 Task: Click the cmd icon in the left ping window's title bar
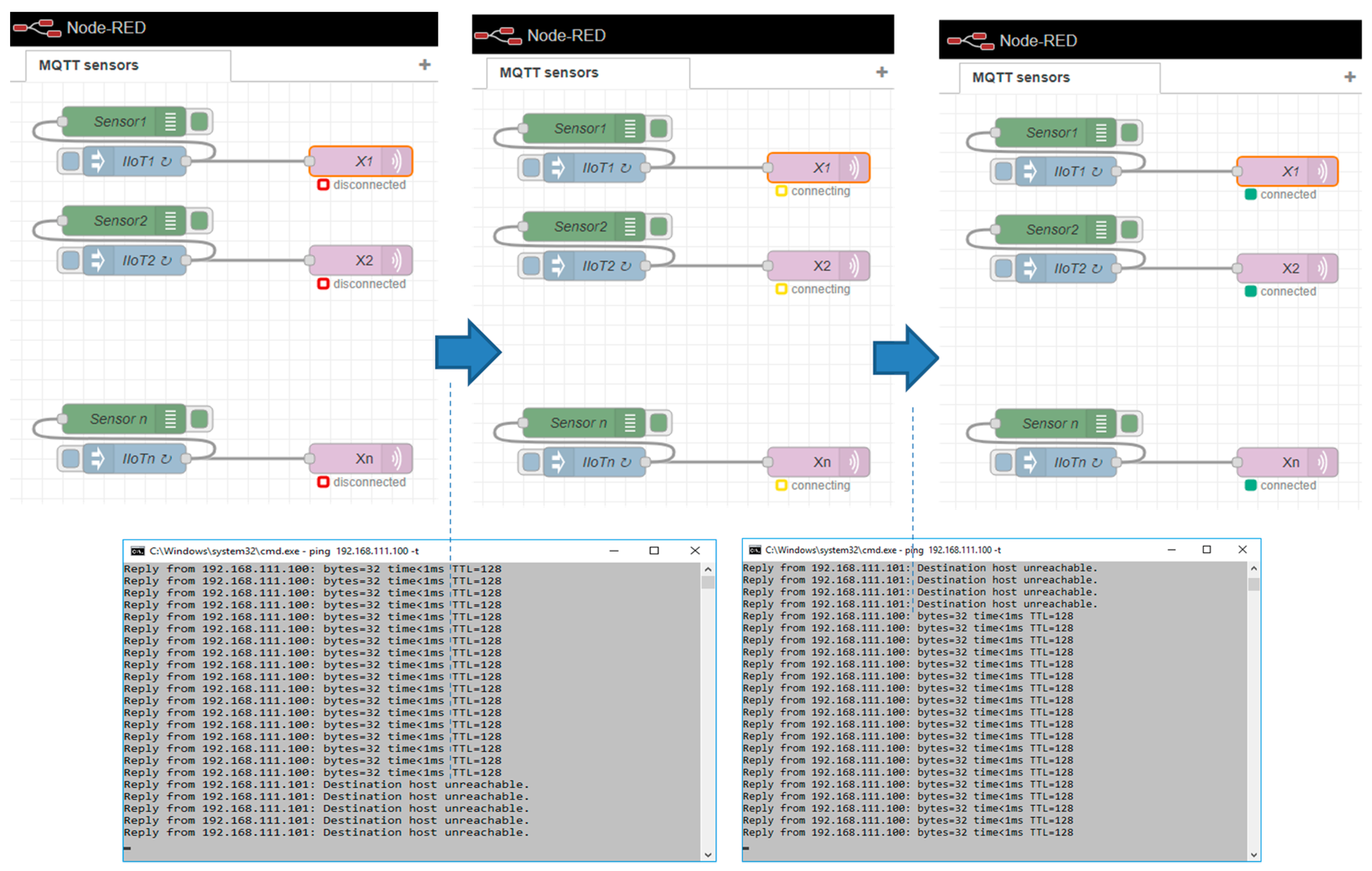pyautogui.click(x=137, y=551)
